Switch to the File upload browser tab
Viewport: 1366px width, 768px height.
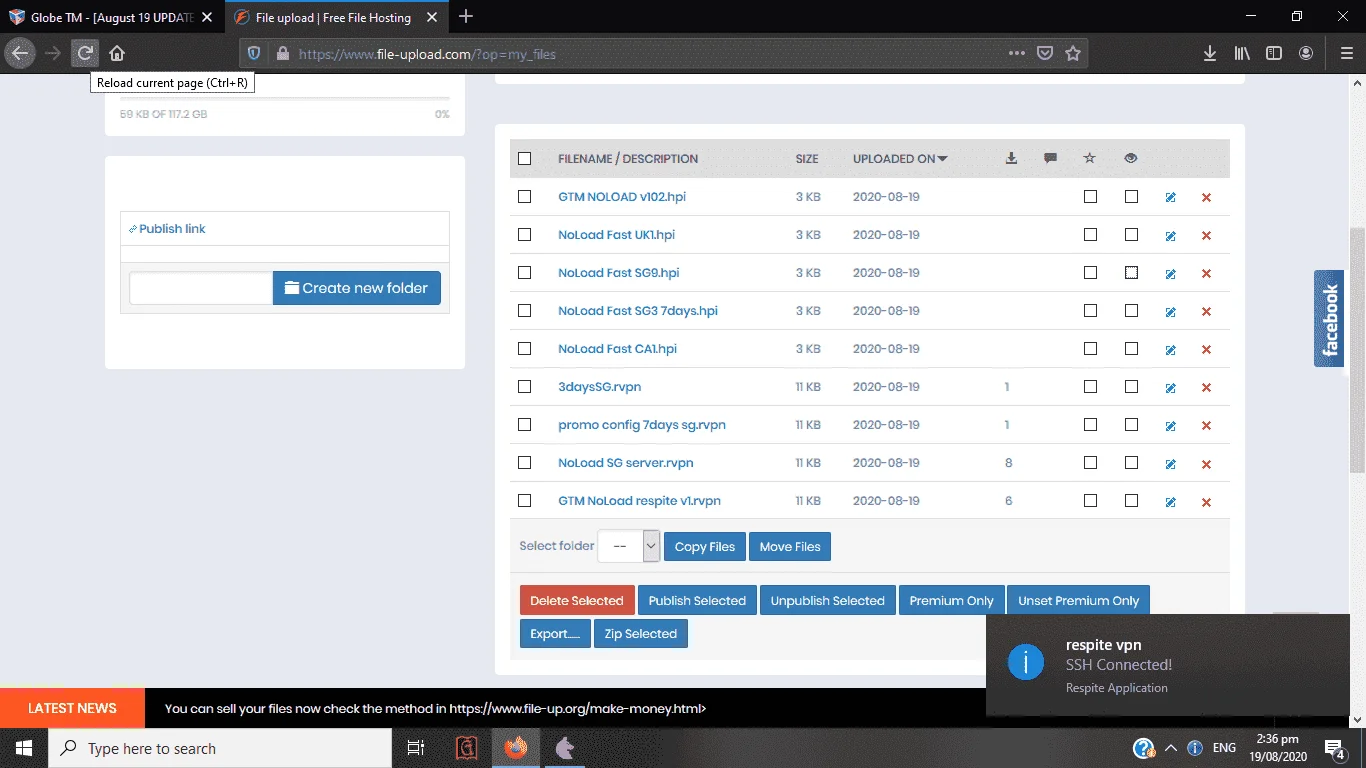335,17
